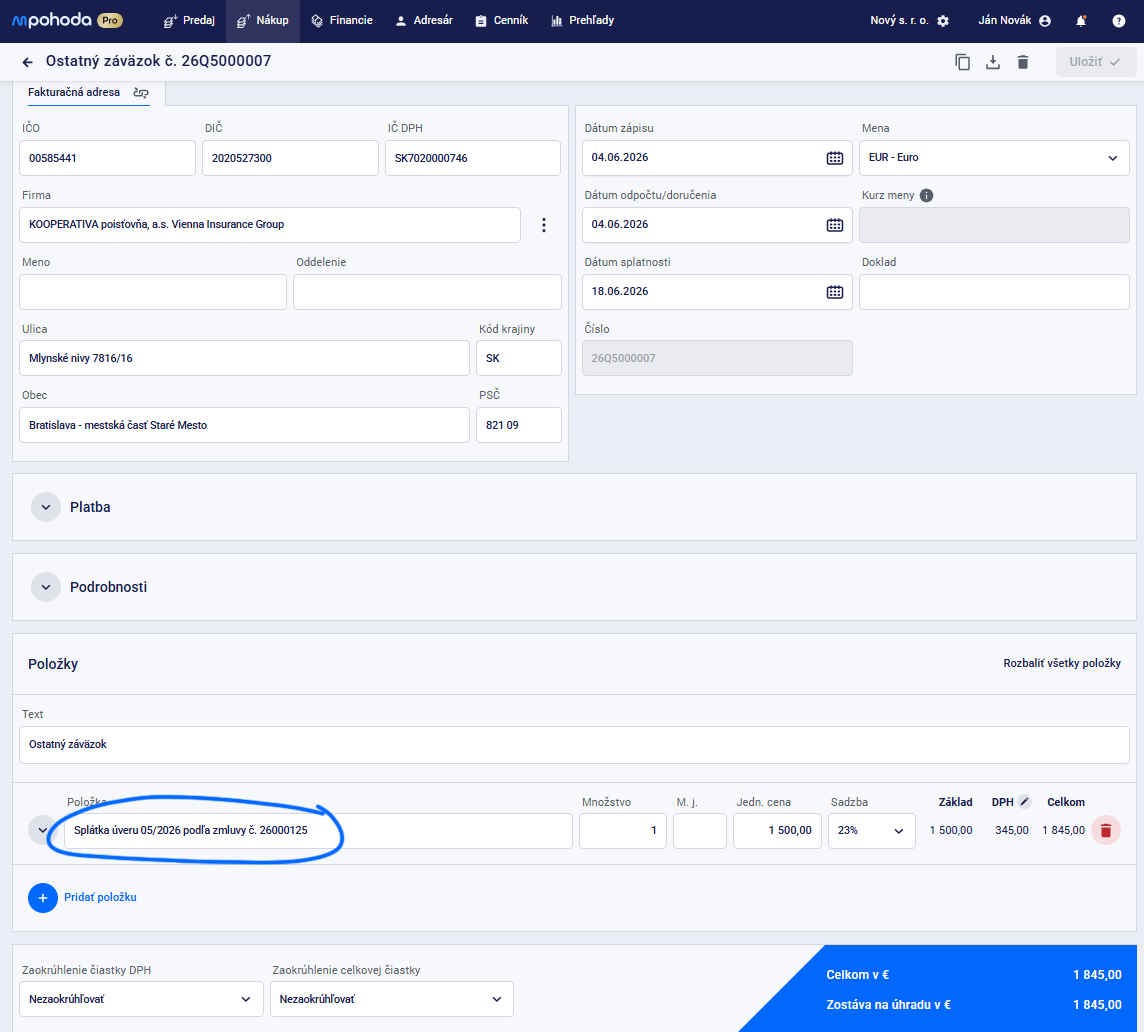
Task: Expand the Podrobnosti section
Action: [45, 588]
